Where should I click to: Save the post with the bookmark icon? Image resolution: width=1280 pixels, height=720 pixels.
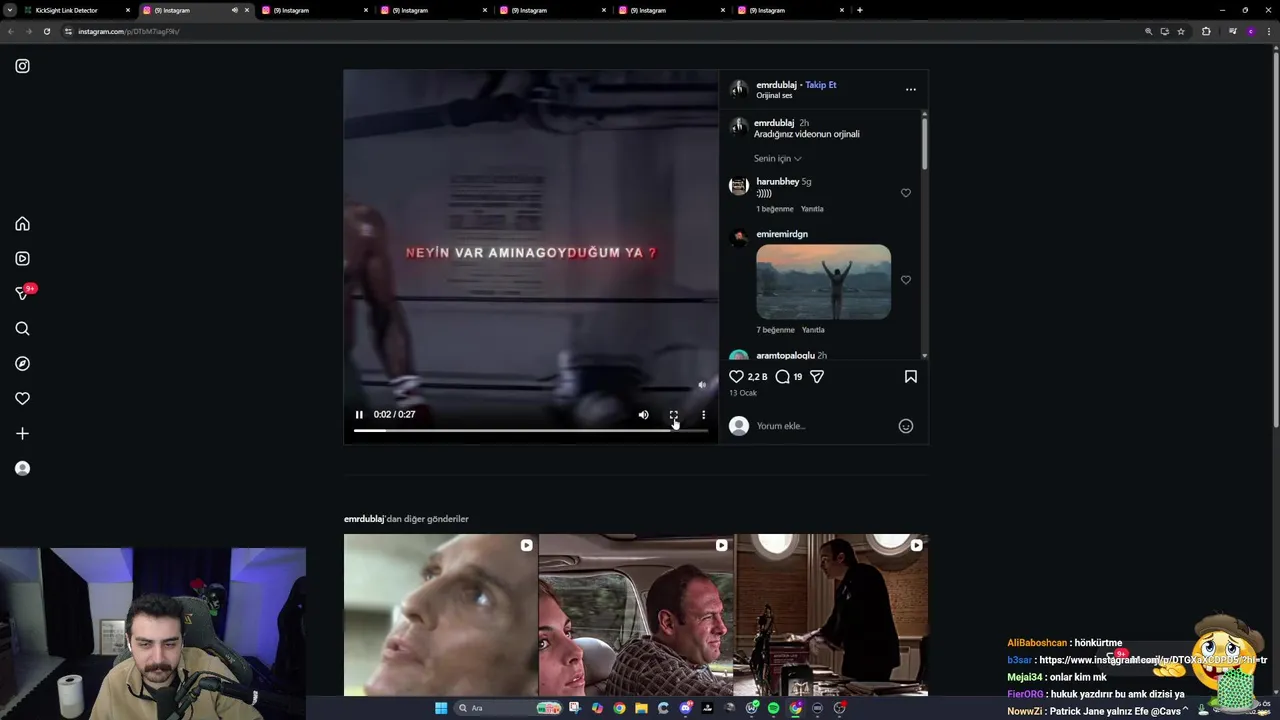pos(910,376)
